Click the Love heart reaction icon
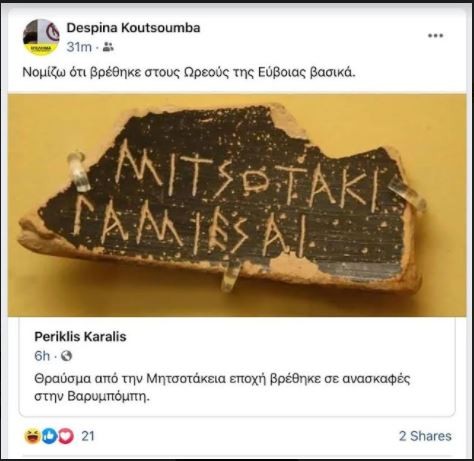Screen dimensions: 474x461 66,436
